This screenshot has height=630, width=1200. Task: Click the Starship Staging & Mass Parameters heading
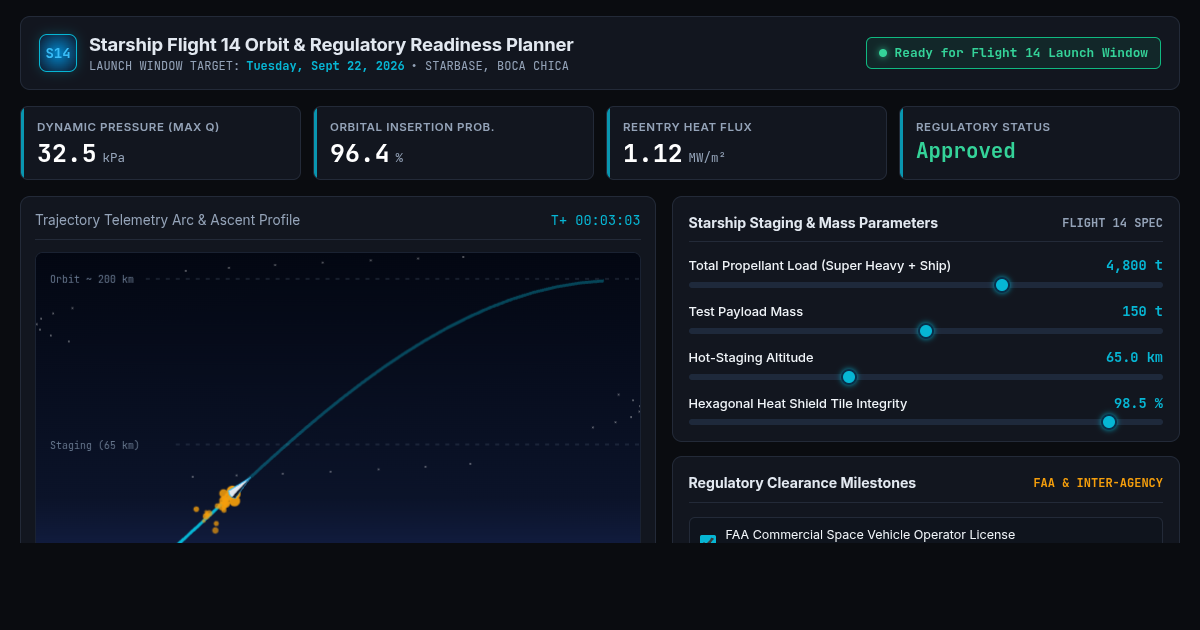click(813, 223)
